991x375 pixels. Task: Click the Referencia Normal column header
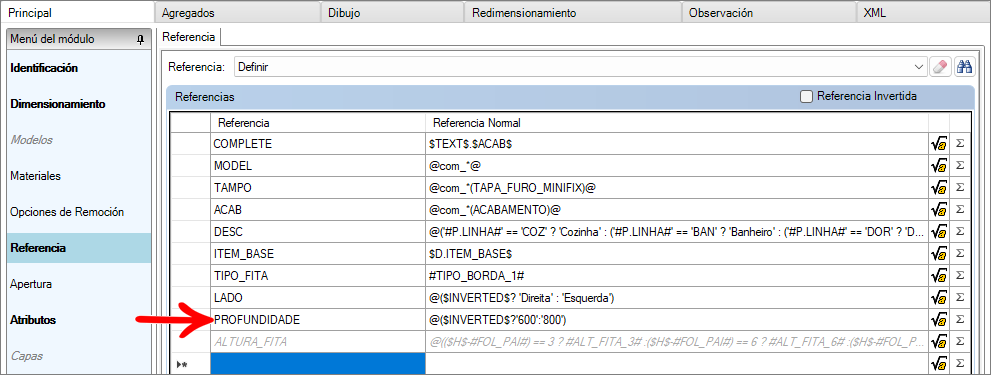[677, 122]
